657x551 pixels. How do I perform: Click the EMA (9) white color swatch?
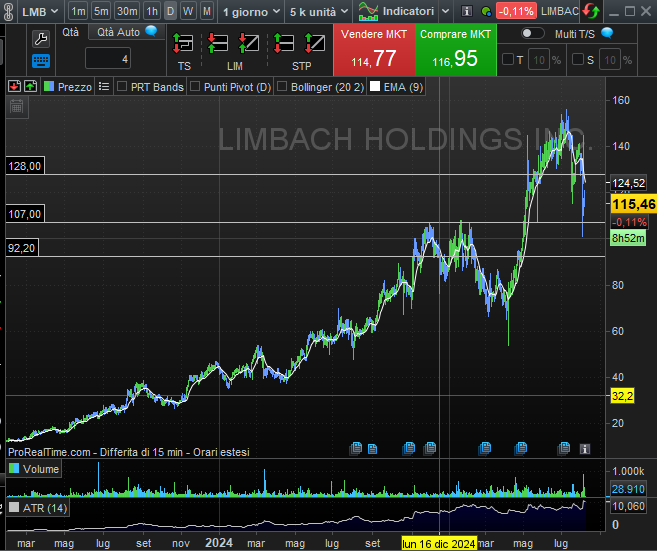pyautogui.click(x=375, y=87)
